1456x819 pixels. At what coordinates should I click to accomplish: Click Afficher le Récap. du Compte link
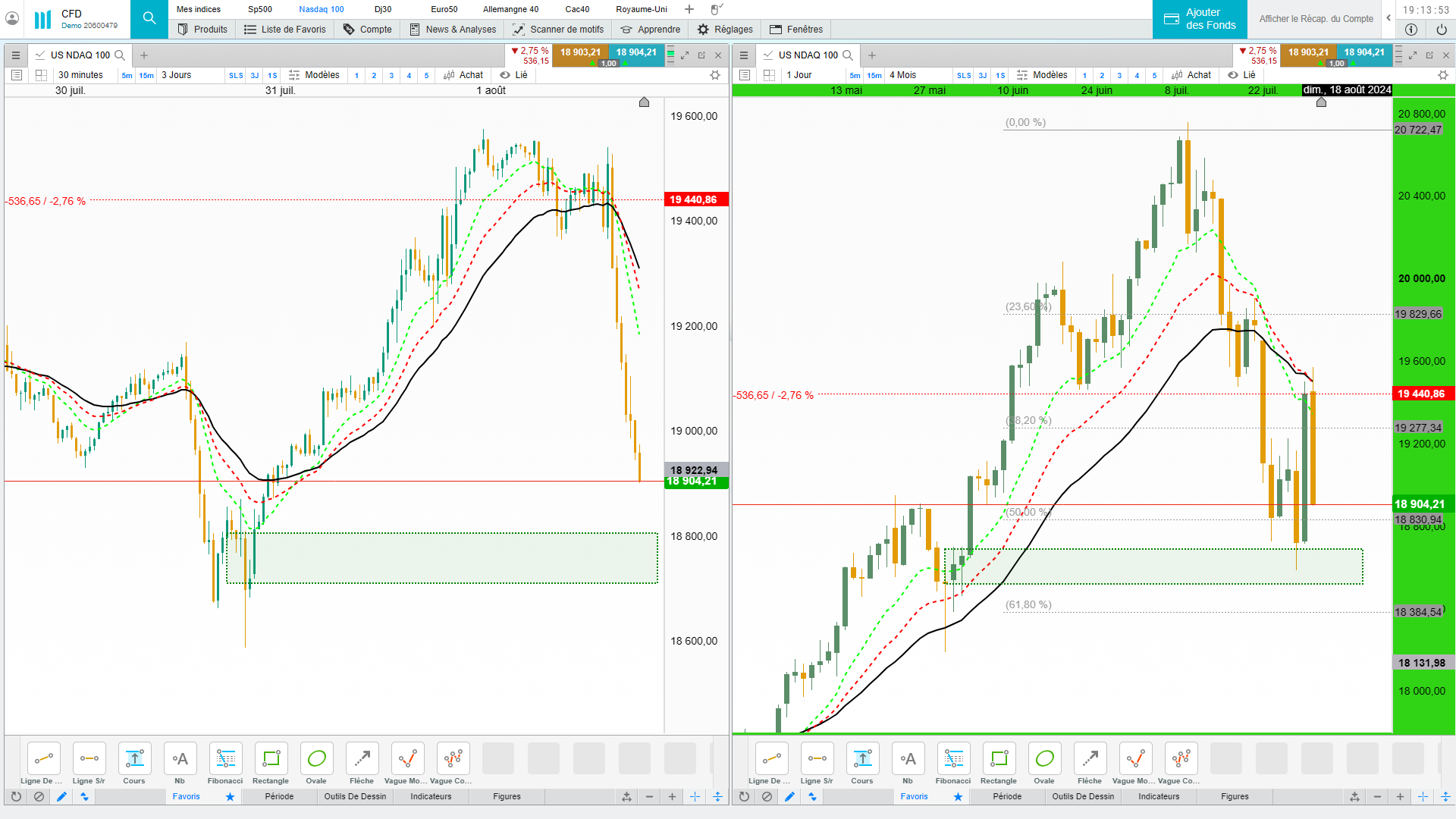(1316, 19)
